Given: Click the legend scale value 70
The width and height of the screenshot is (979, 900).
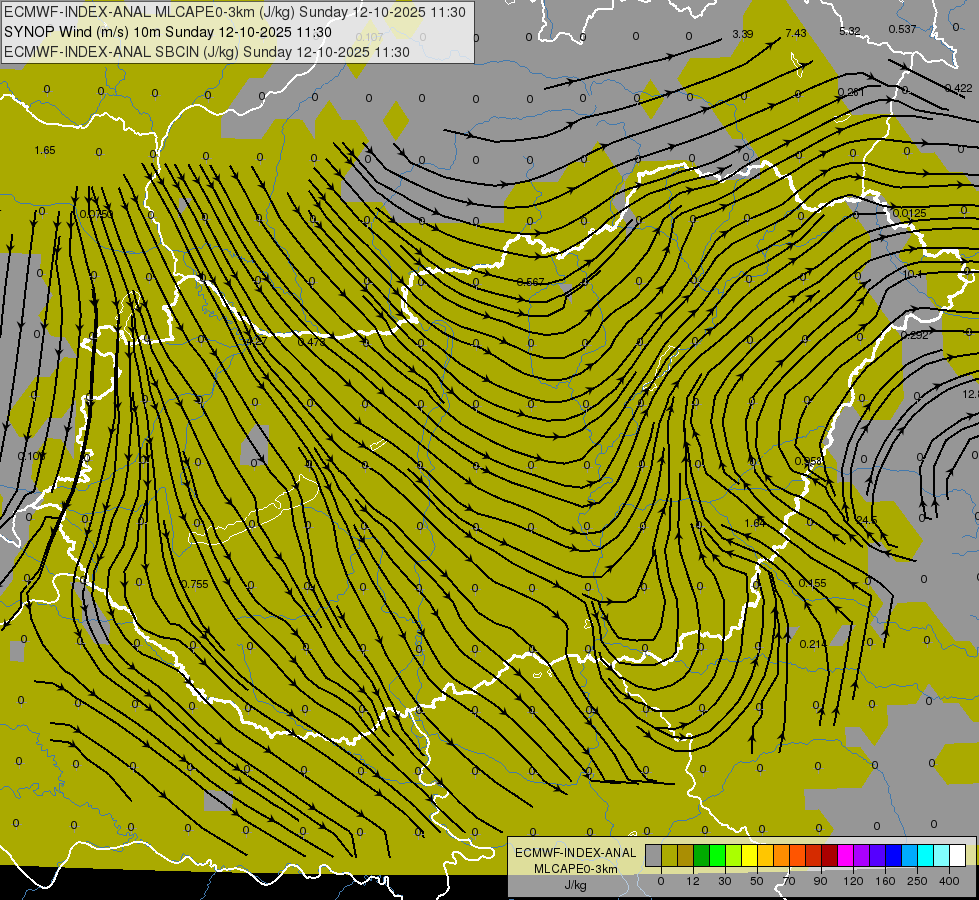Looking at the screenshot, I should tap(789, 881).
